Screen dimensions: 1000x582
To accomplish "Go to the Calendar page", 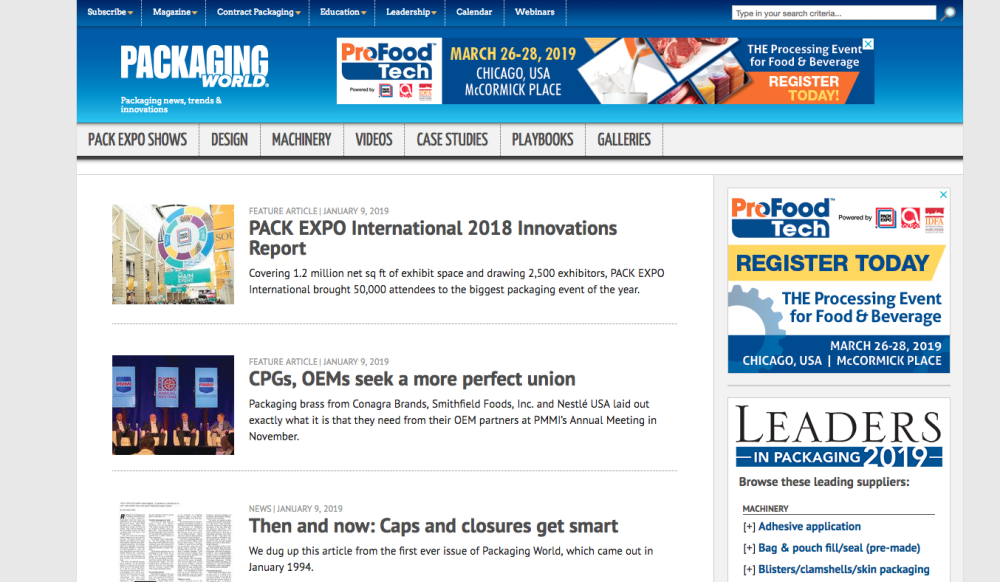I will coord(474,12).
